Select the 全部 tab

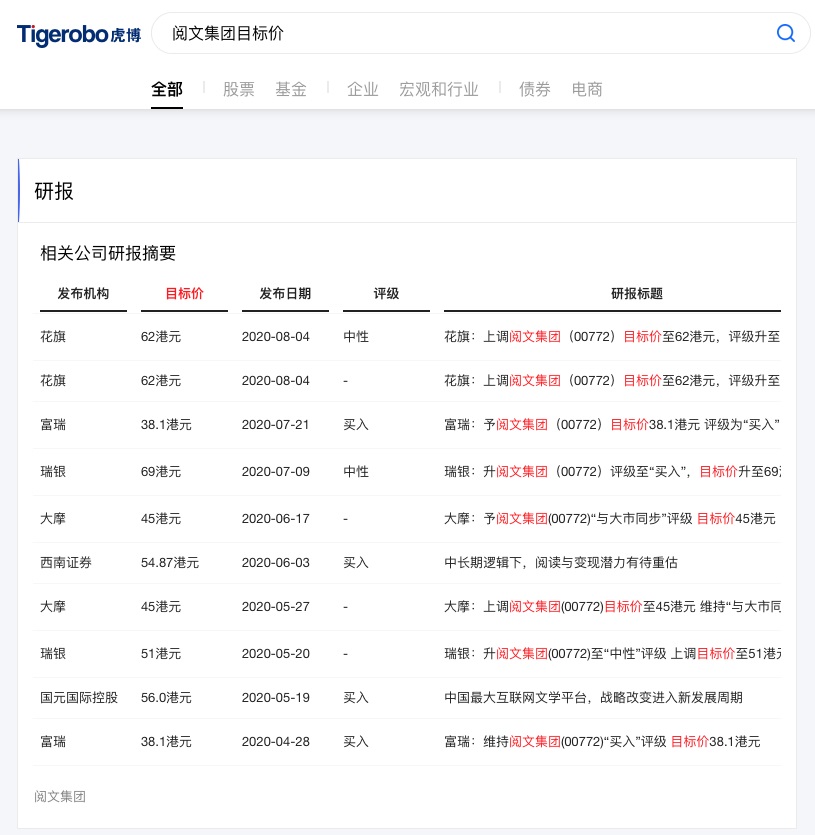pos(167,89)
